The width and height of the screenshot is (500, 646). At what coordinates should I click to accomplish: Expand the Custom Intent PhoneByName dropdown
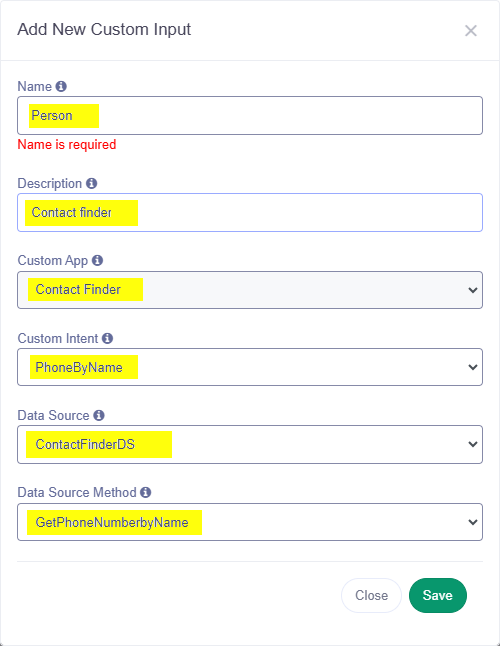pos(250,367)
